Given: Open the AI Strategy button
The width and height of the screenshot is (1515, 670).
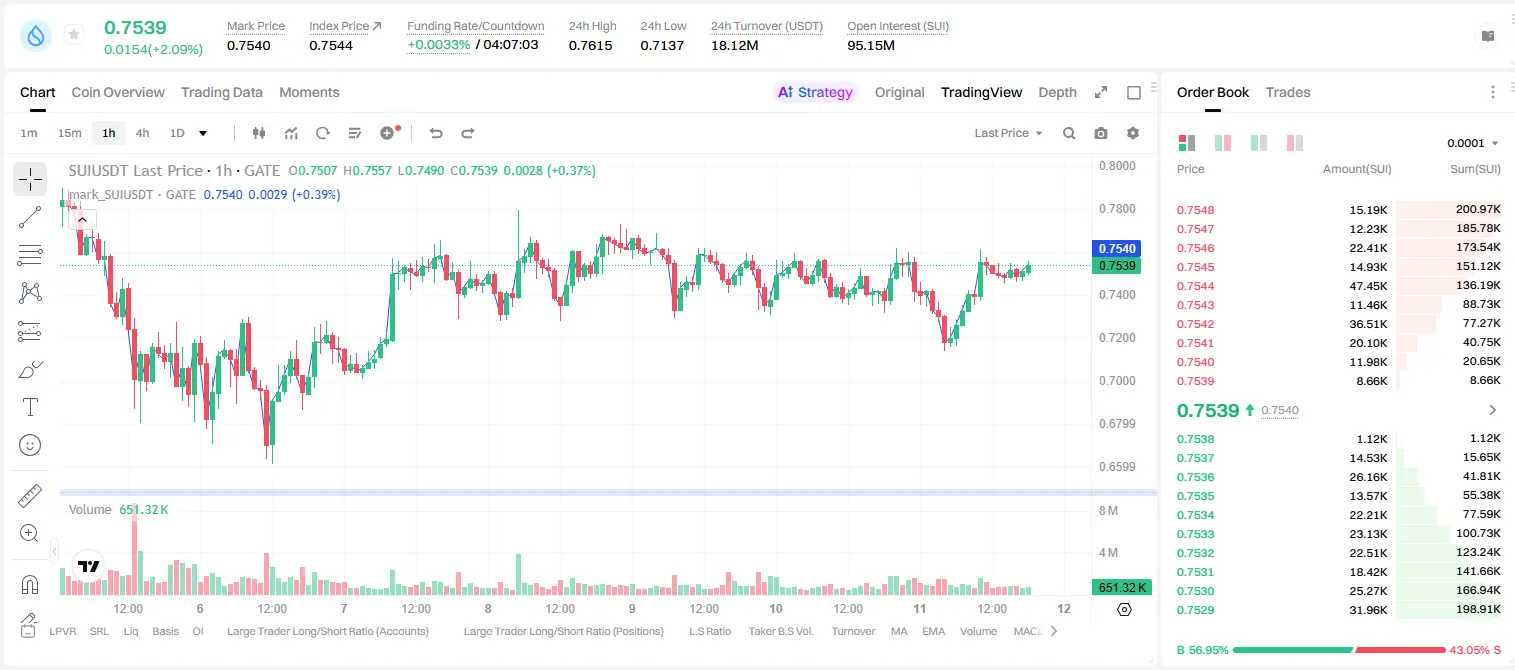Looking at the screenshot, I should [815, 92].
